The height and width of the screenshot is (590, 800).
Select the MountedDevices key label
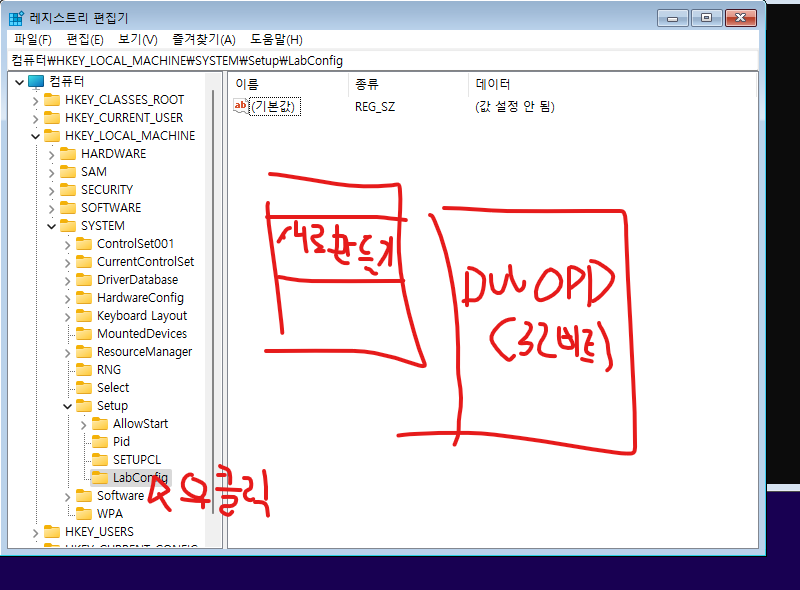pyautogui.click(x=142, y=334)
